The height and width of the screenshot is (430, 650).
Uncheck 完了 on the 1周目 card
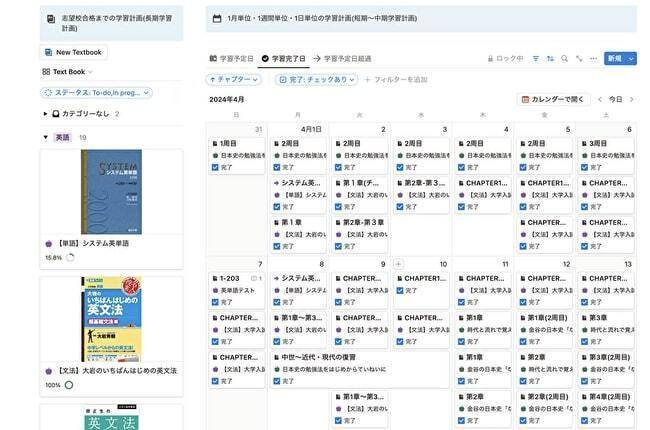215,168
